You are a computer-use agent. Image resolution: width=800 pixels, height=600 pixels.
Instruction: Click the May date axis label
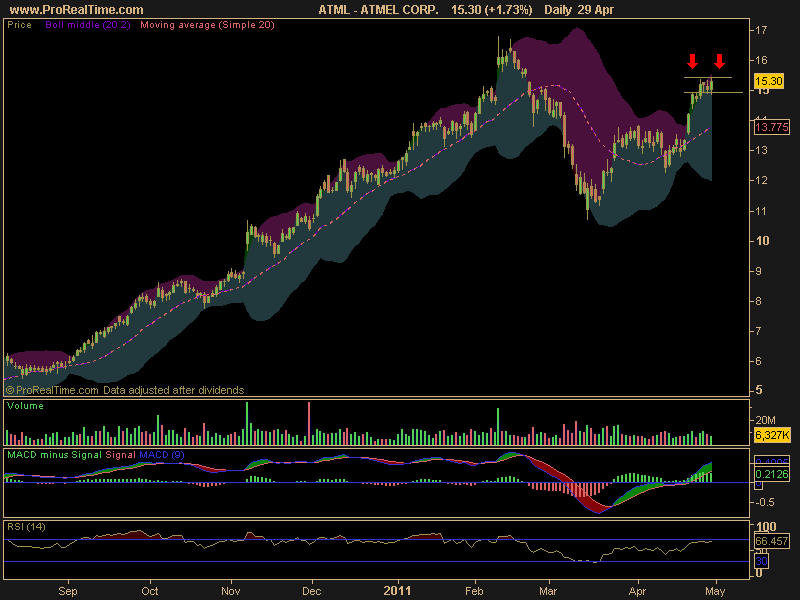point(715,591)
